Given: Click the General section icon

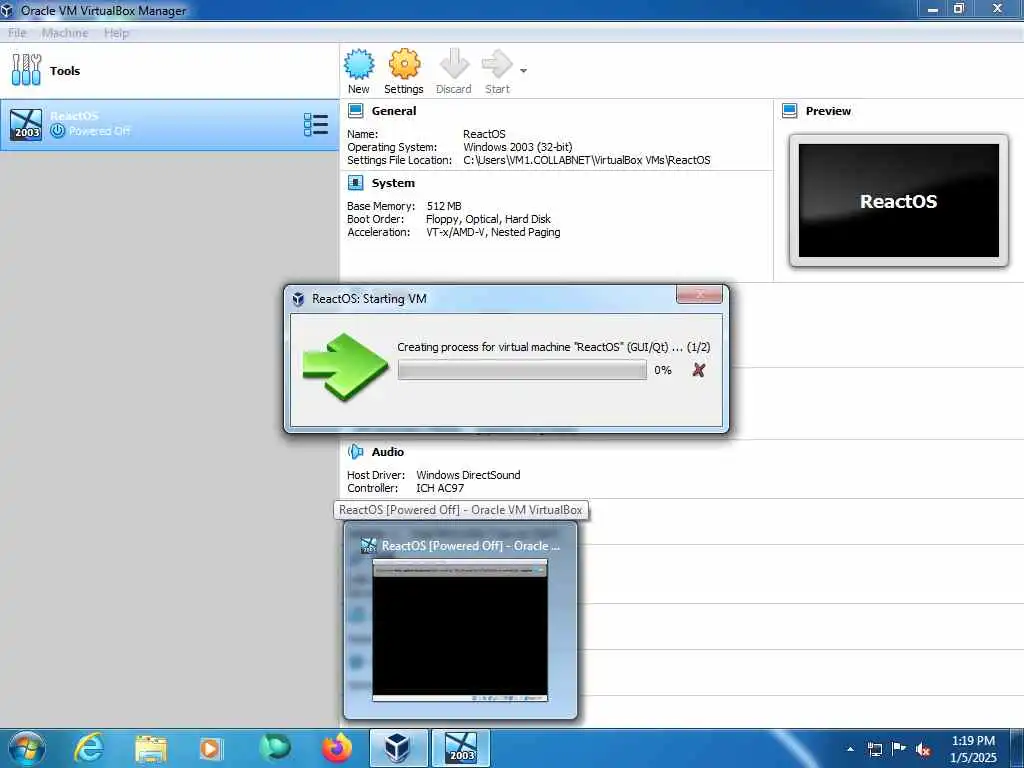Looking at the screenshot, I should click(x=355, y=110).
